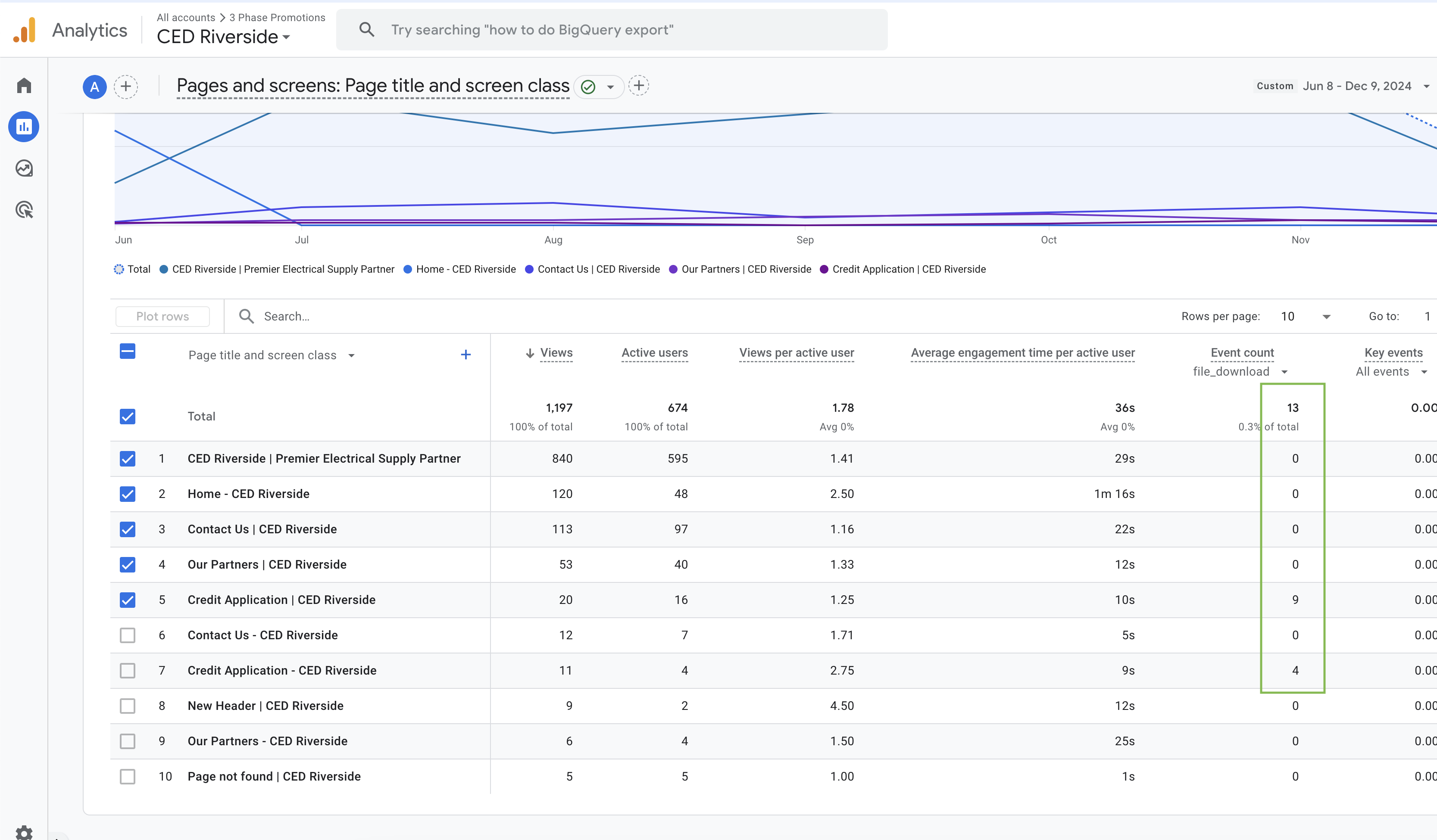The height and width of the screenshot is (840, 1437).
Task: Sort by the Views column header
Action: pyautogui.click(x=556, y=353)
